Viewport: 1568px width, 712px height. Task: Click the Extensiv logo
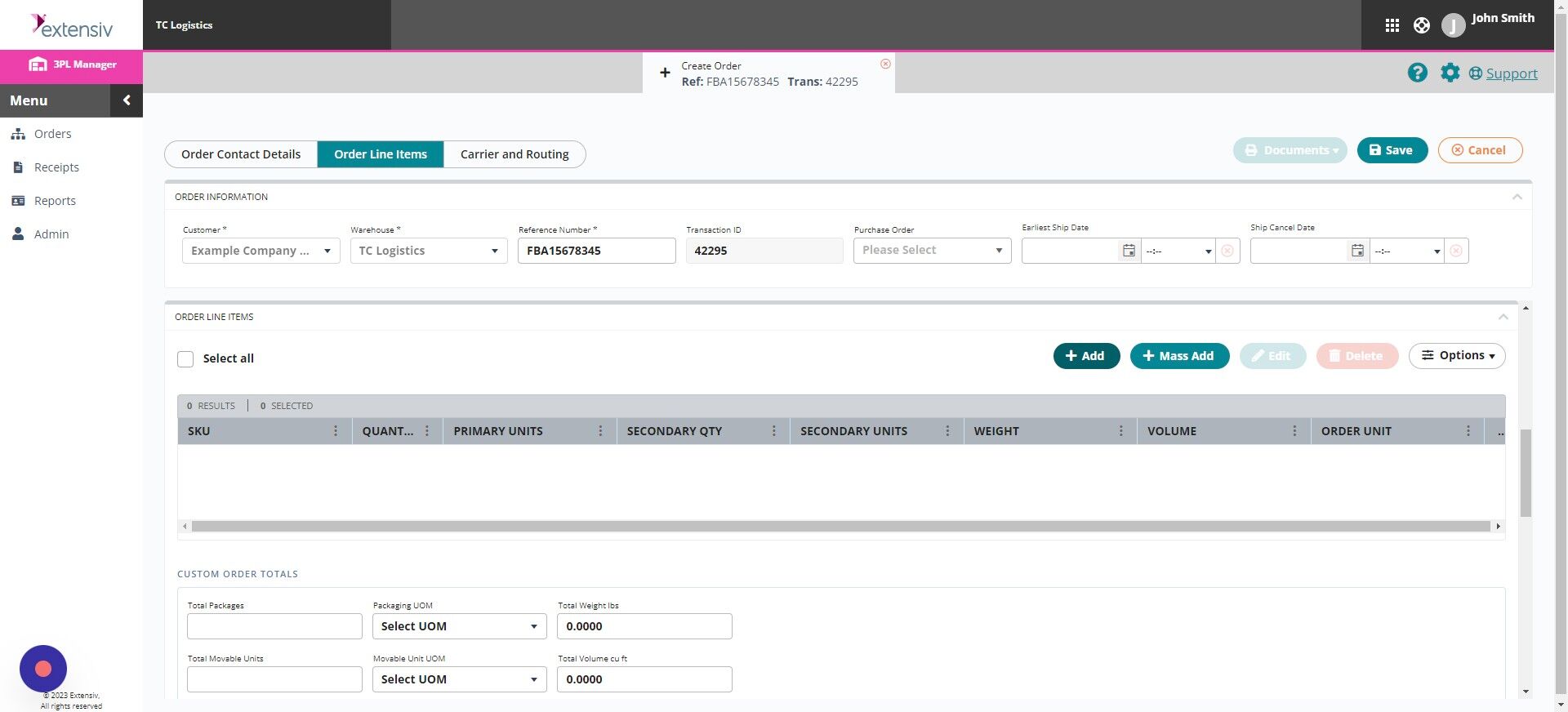pyautogui.click(x=72, y=26)
